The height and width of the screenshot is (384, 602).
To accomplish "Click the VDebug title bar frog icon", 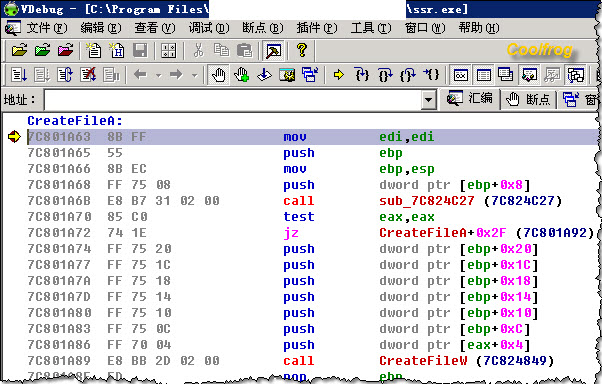I will (11, 8).
